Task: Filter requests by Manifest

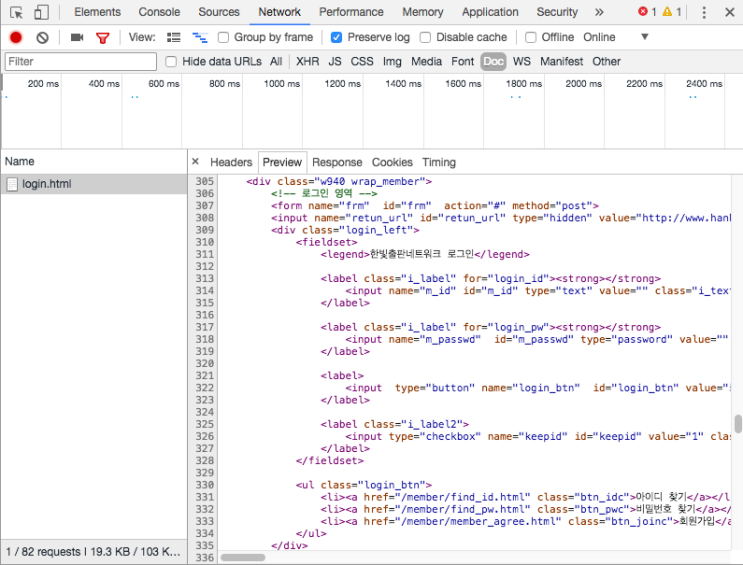Action: [562, 62]
